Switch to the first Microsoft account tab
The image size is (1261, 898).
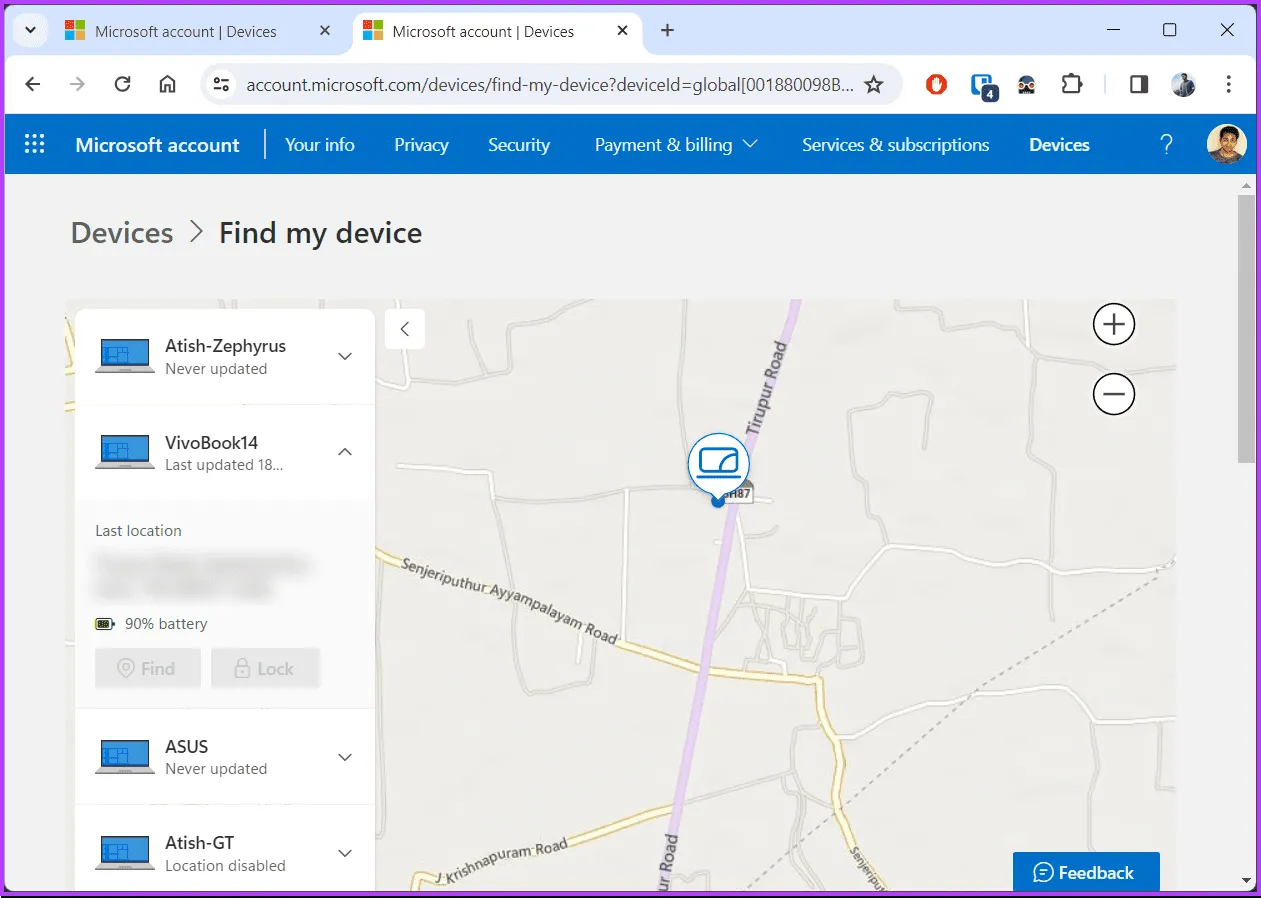(185, 31)
